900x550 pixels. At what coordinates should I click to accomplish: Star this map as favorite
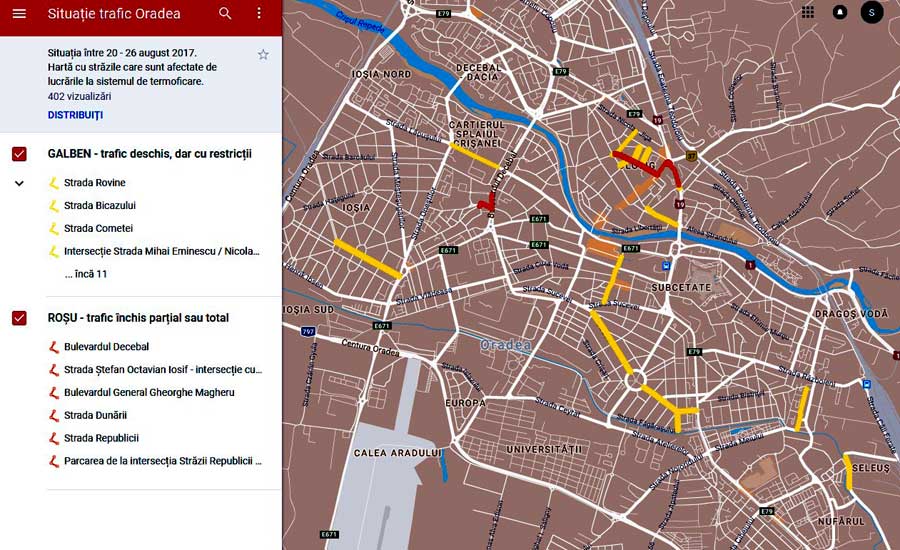[263, 55]
